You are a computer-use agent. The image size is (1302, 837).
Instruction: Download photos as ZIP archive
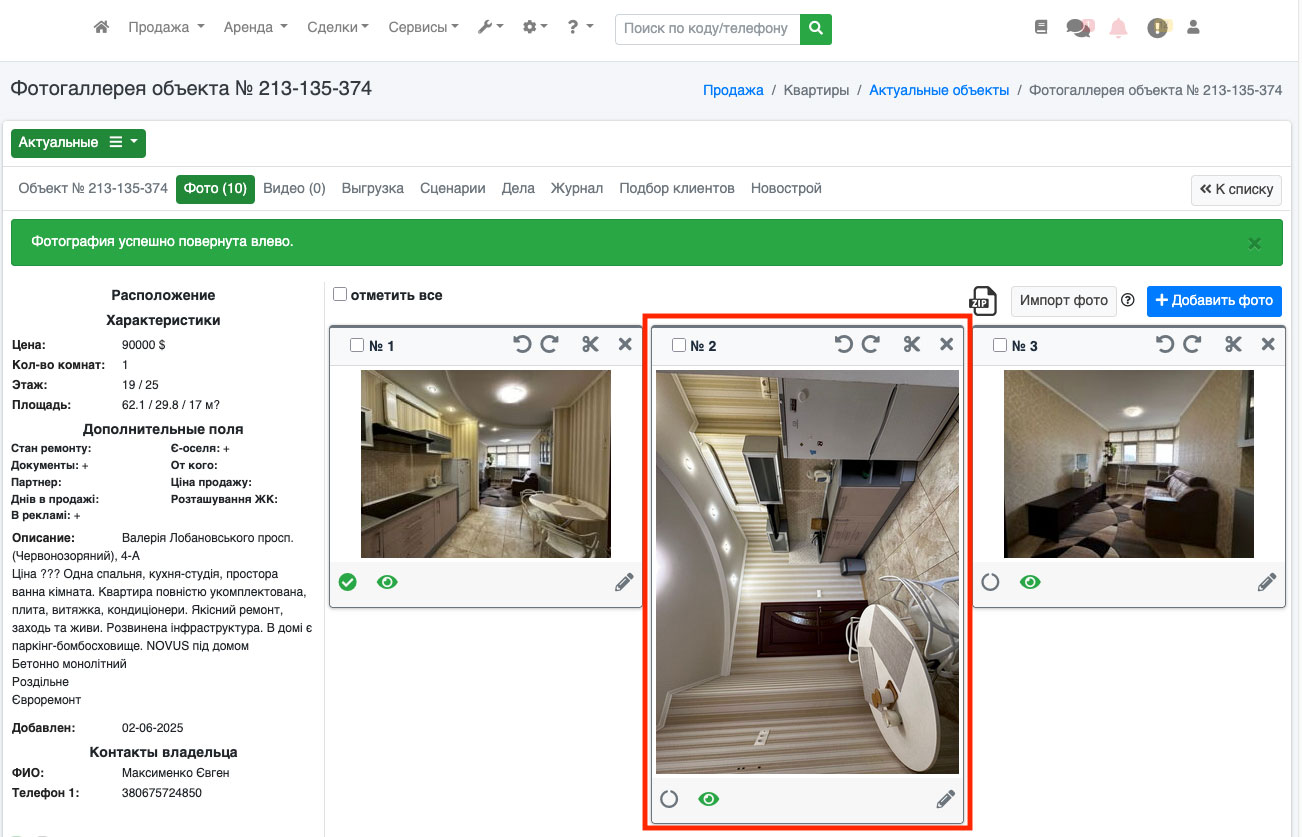tap(983, 301)
